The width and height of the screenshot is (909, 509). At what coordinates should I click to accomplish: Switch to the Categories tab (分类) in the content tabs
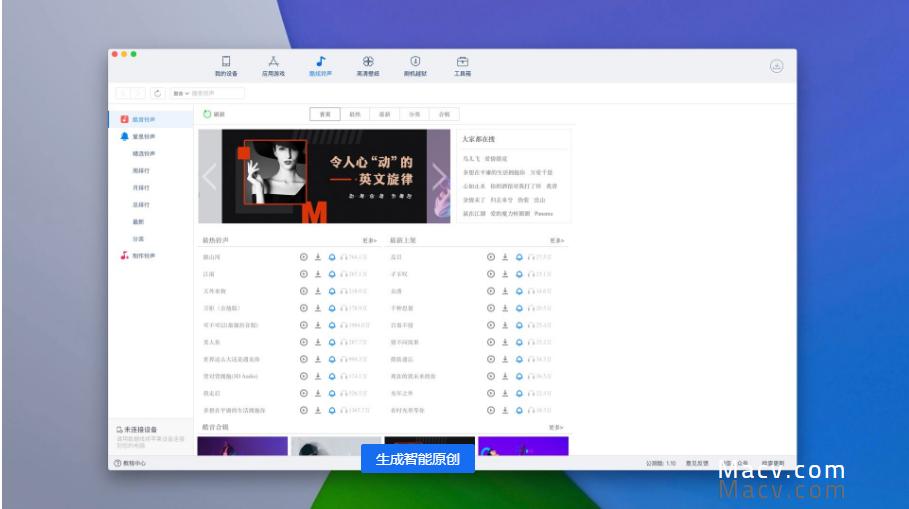coord(414,114)
